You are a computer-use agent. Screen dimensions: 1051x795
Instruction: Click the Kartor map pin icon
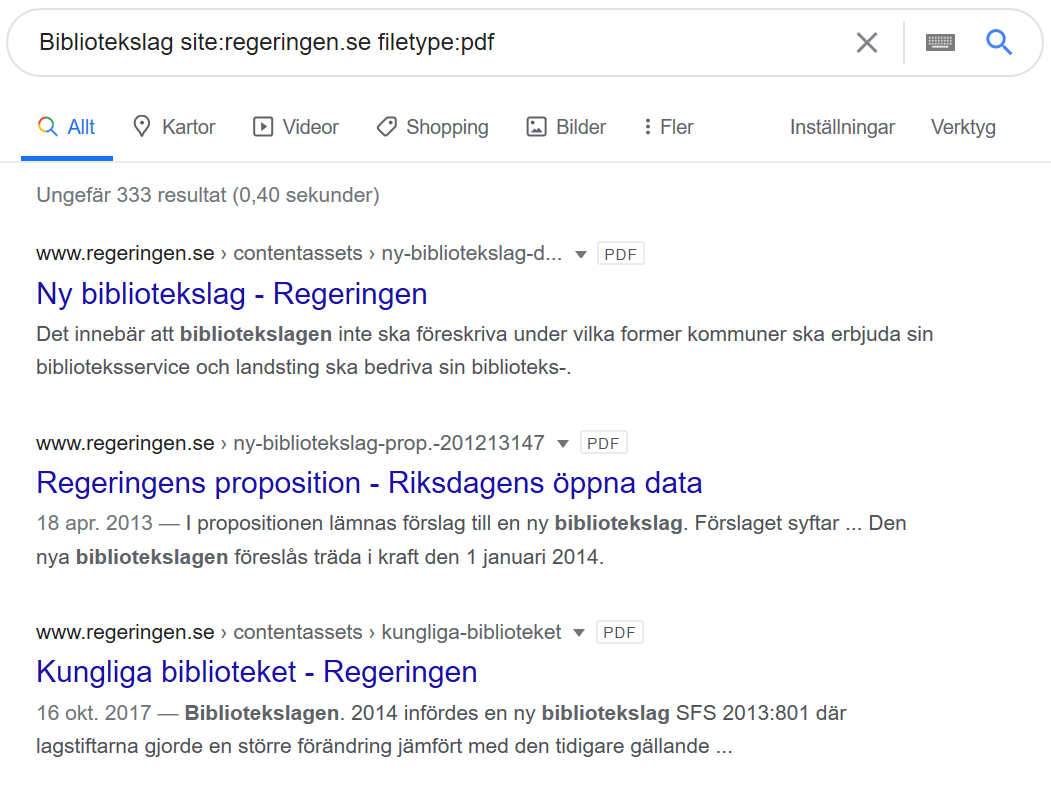(141, 126)
